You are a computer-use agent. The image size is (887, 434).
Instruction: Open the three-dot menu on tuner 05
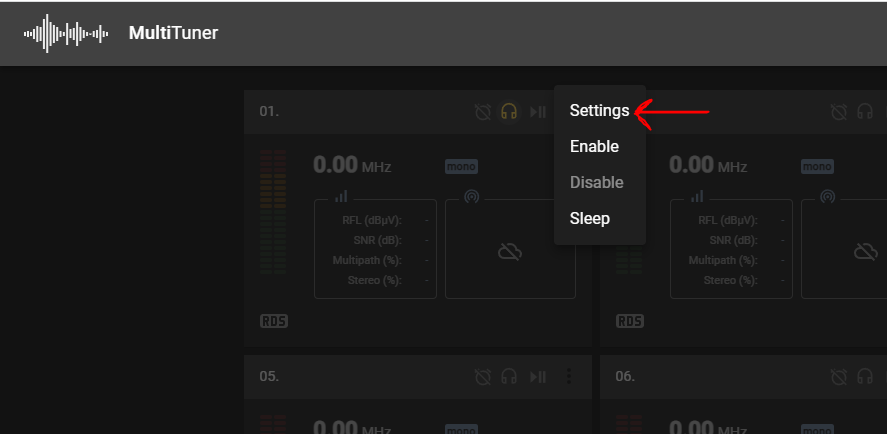[x=569, y=377]
